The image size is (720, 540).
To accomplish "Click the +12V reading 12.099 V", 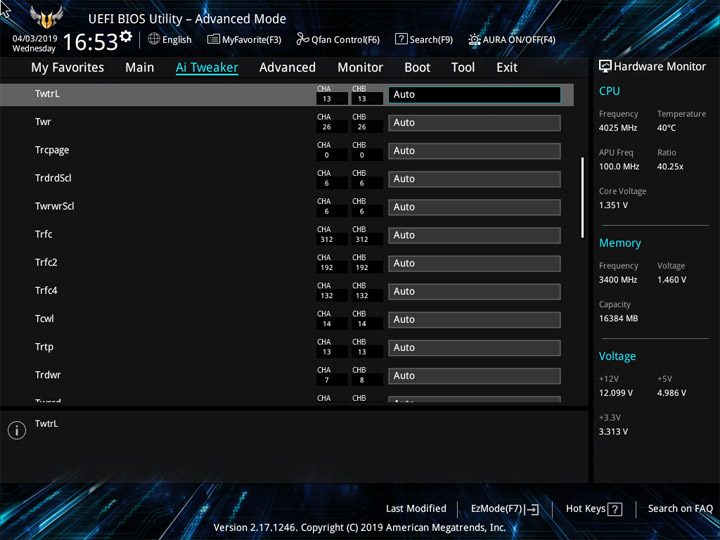I will click(615, 393).
